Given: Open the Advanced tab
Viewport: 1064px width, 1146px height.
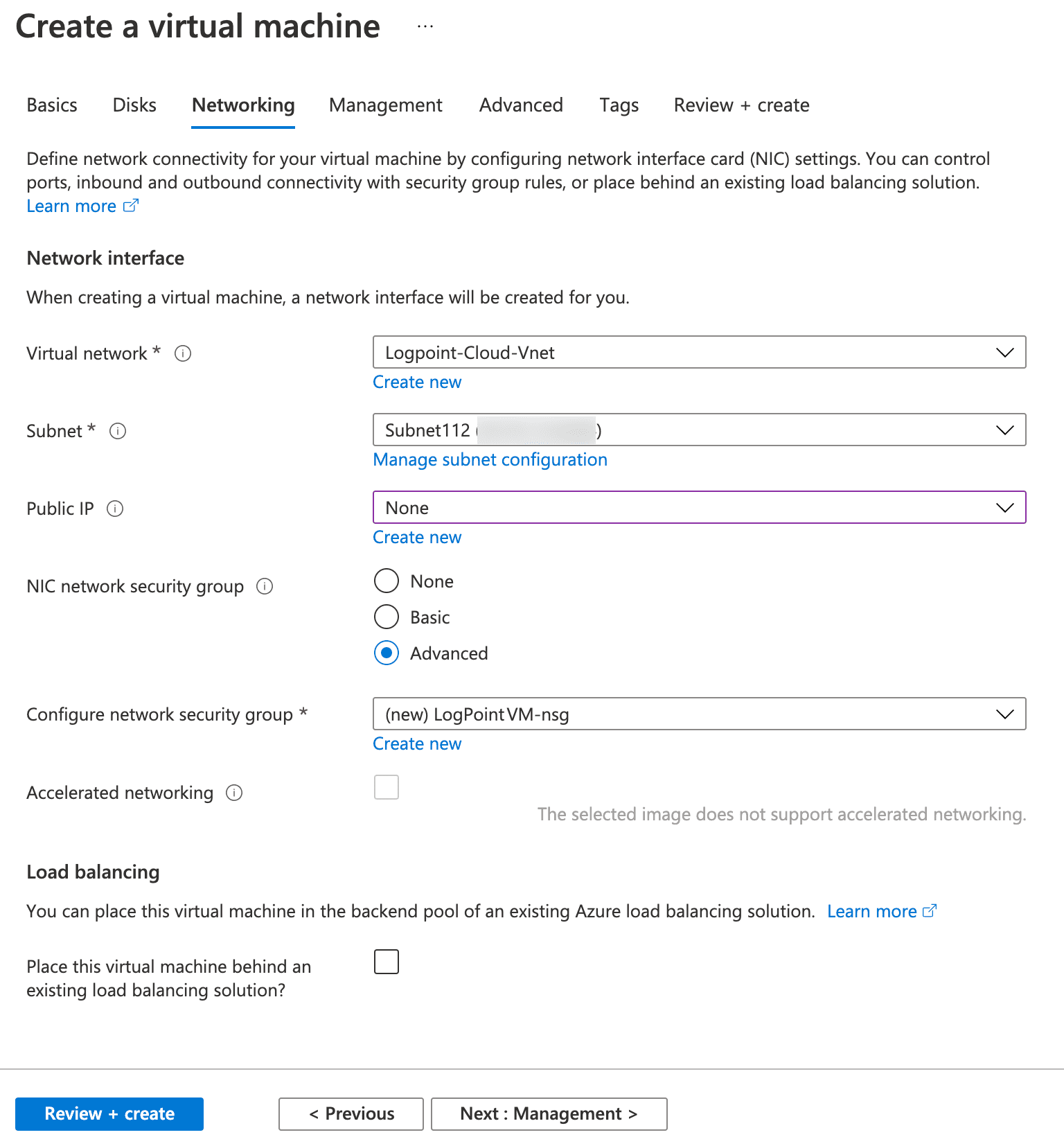Looking at the screenshot, I should coord(521,105).
